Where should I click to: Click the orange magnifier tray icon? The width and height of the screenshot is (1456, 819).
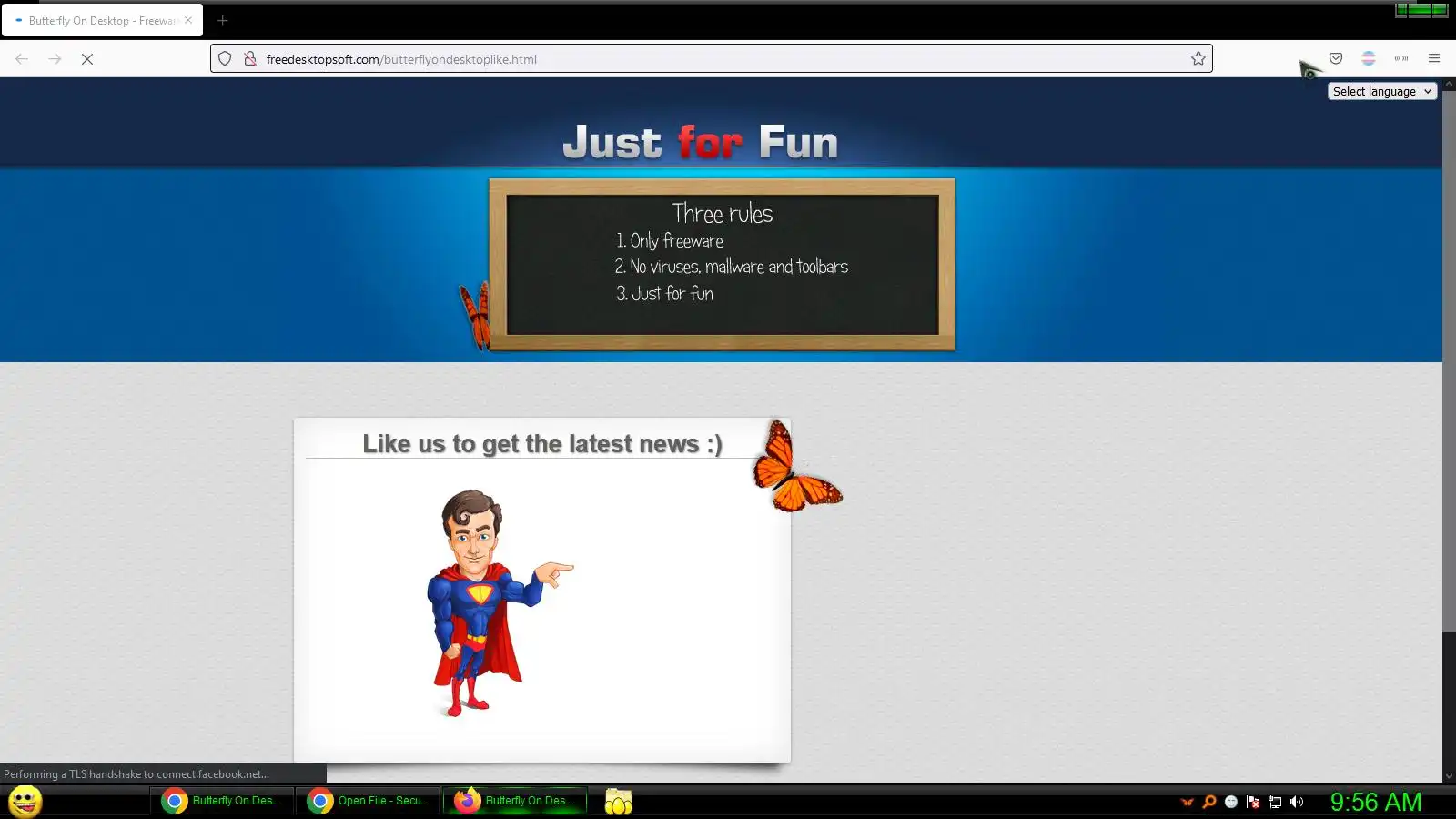click(1209, 802)
